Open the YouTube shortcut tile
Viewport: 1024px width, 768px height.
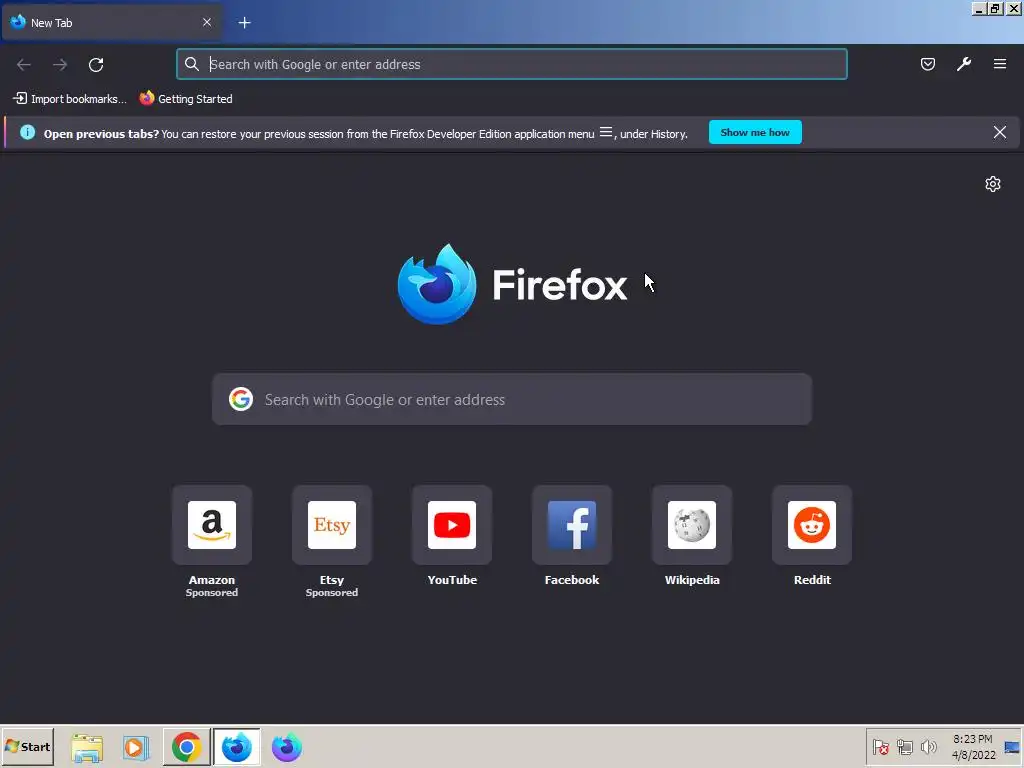click(x=452, y=525)
